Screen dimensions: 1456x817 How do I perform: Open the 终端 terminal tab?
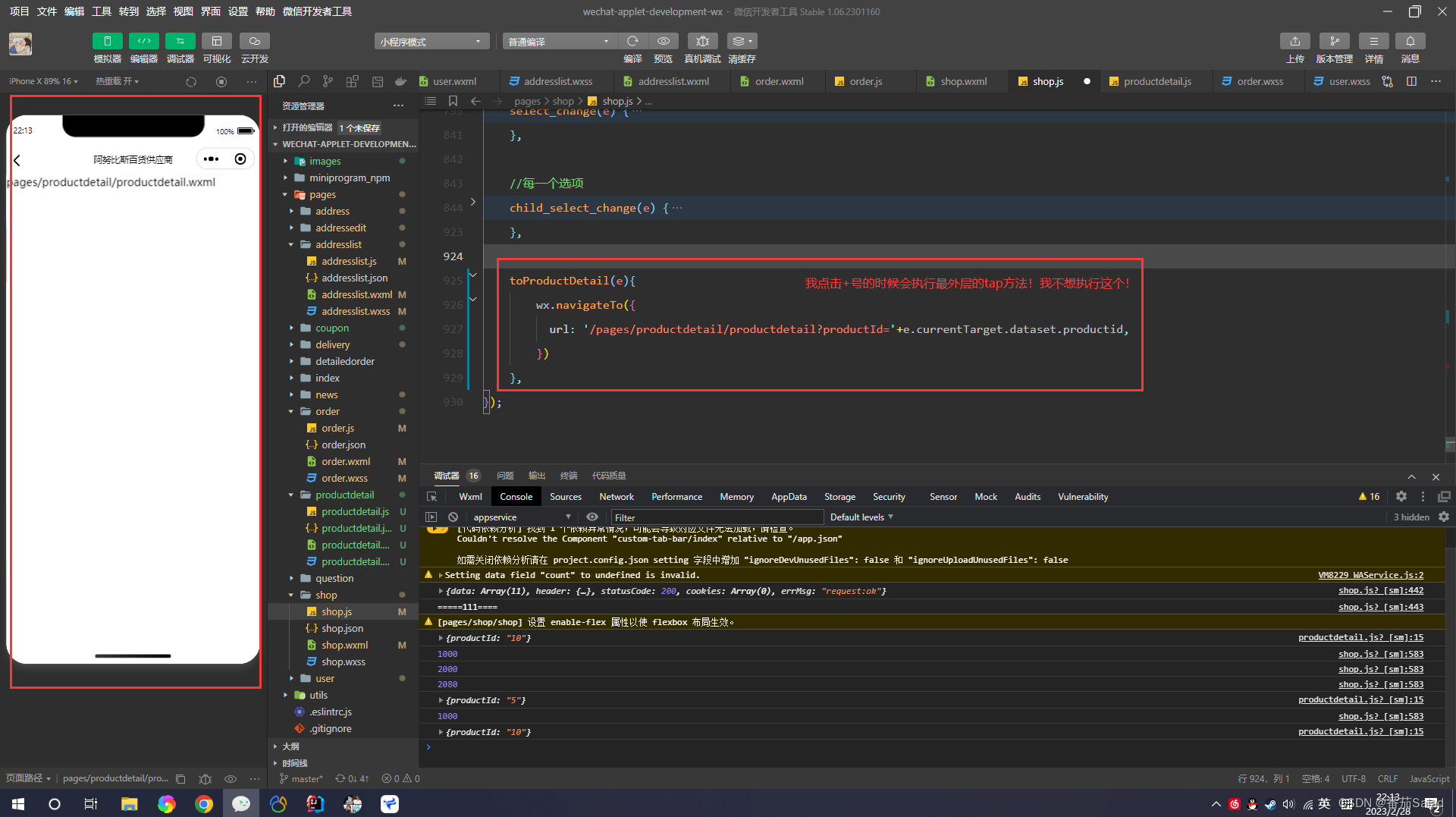569,476
